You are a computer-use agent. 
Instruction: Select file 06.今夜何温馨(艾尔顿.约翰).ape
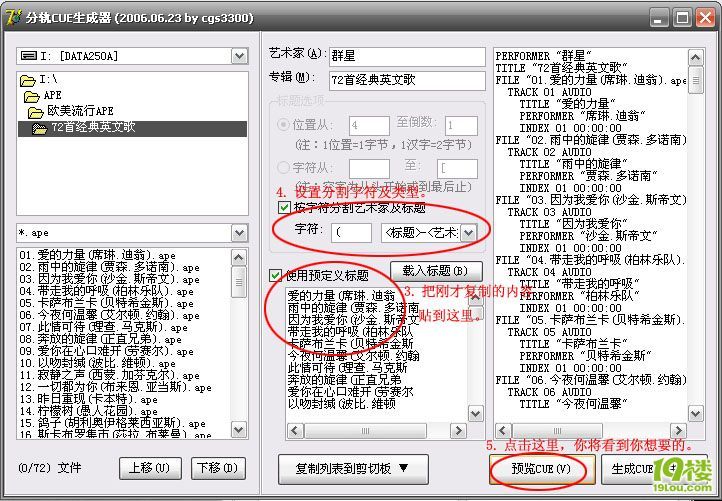pos(109,315)
